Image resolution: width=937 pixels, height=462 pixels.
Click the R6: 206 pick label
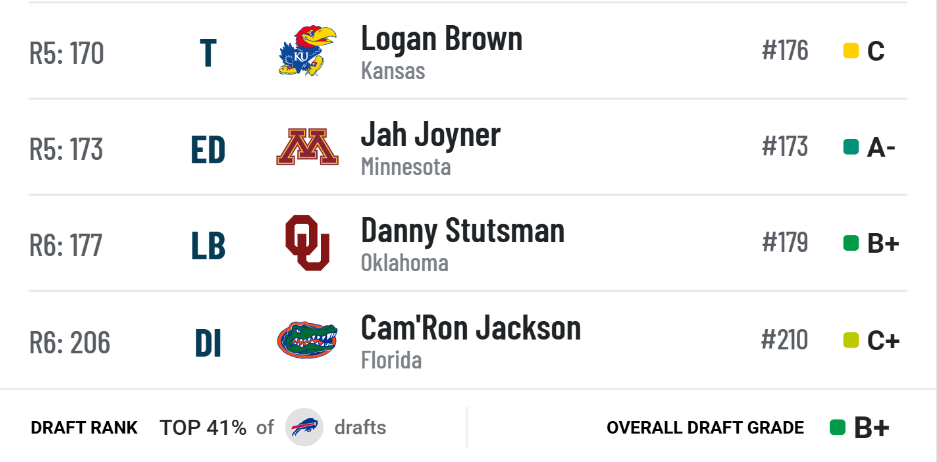click(70, 342)
